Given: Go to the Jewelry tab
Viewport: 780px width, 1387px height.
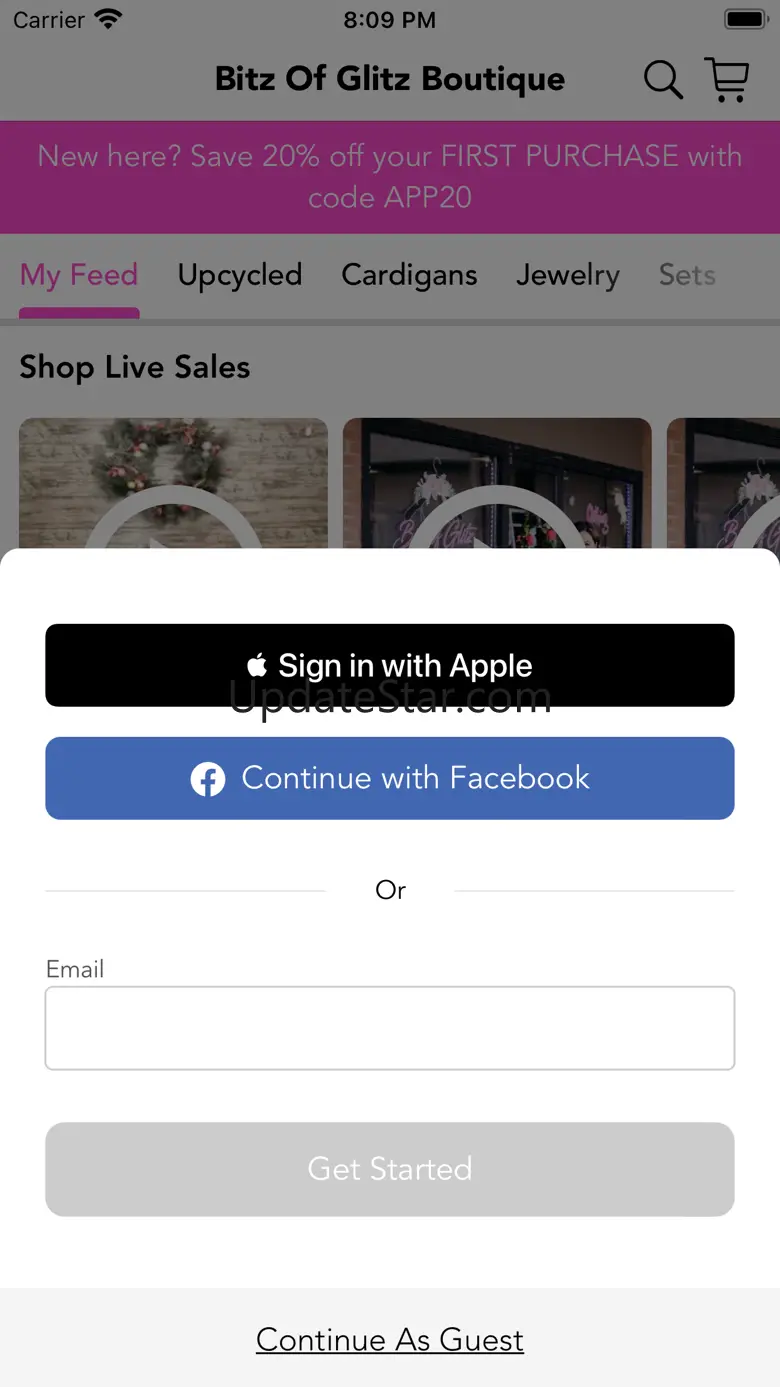Looking at the screenshot, I should coord(568,275).
